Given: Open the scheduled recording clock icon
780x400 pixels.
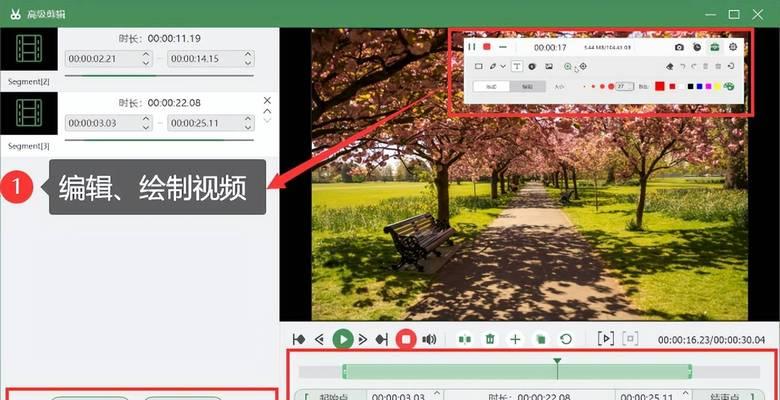Looking at the screenshot, I should pos(697,47).
